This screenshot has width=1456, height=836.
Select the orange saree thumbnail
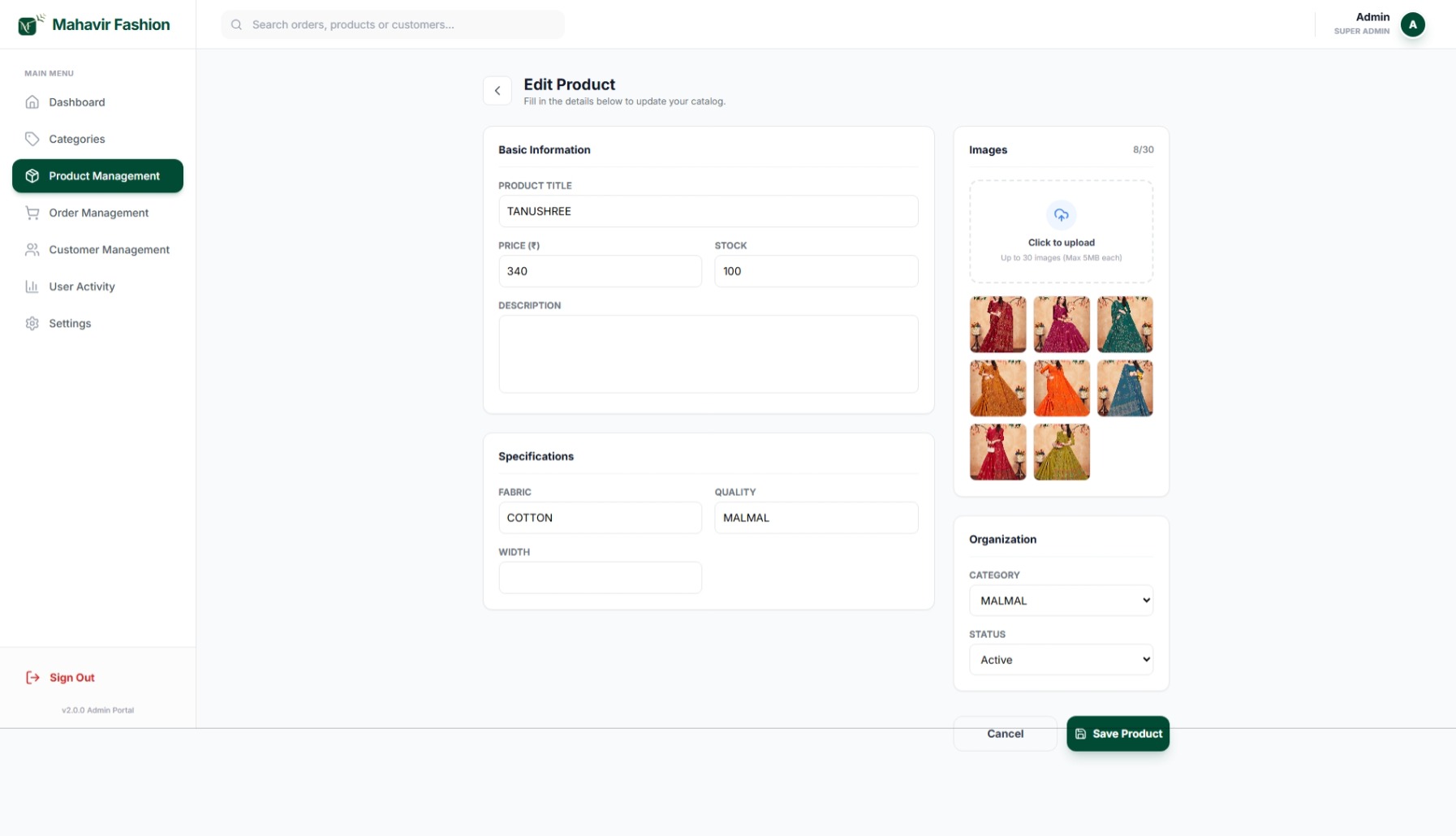coord(1061,388)
